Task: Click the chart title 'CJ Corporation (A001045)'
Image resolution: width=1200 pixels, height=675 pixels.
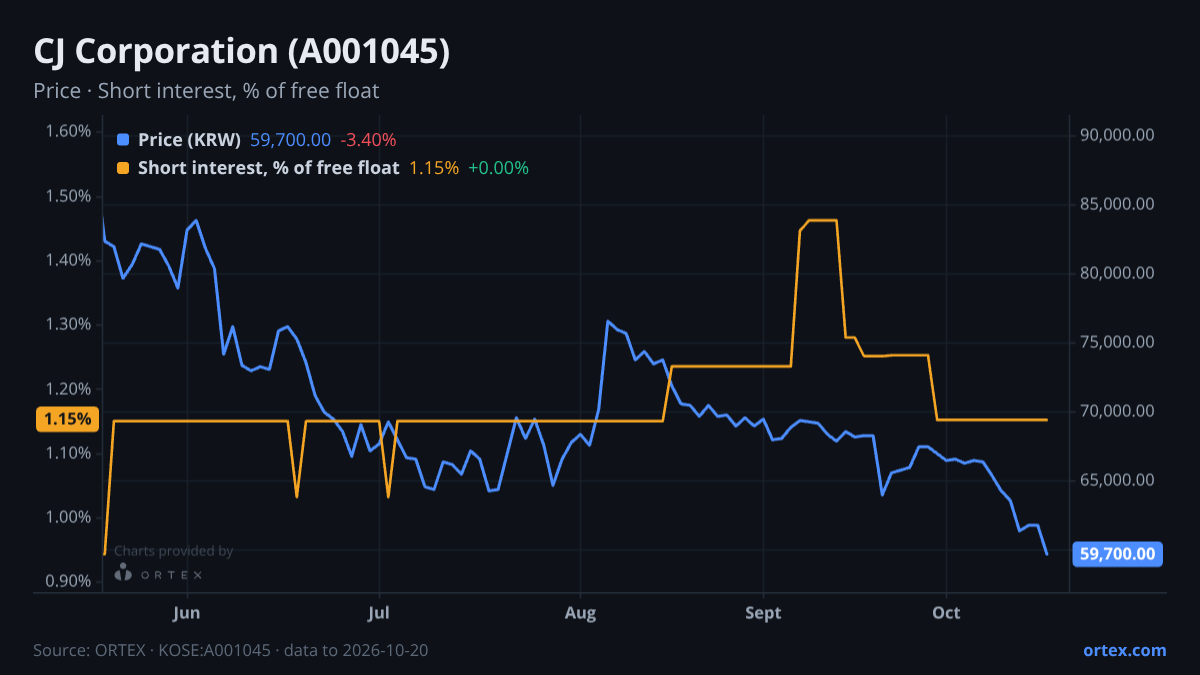Action: [241, 52]
